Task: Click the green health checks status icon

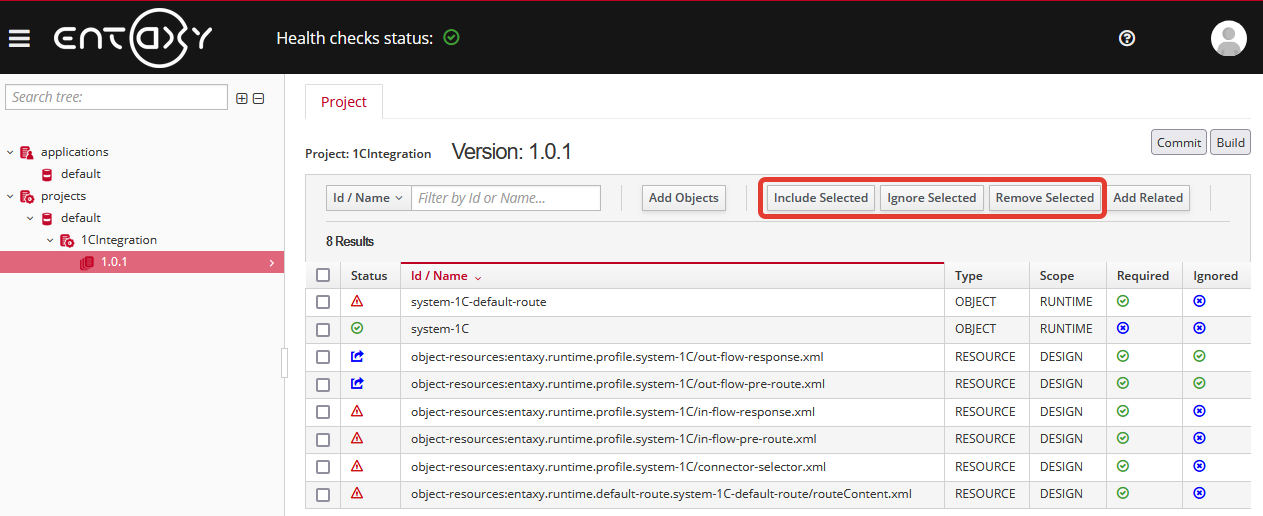Action: (451, 38)
